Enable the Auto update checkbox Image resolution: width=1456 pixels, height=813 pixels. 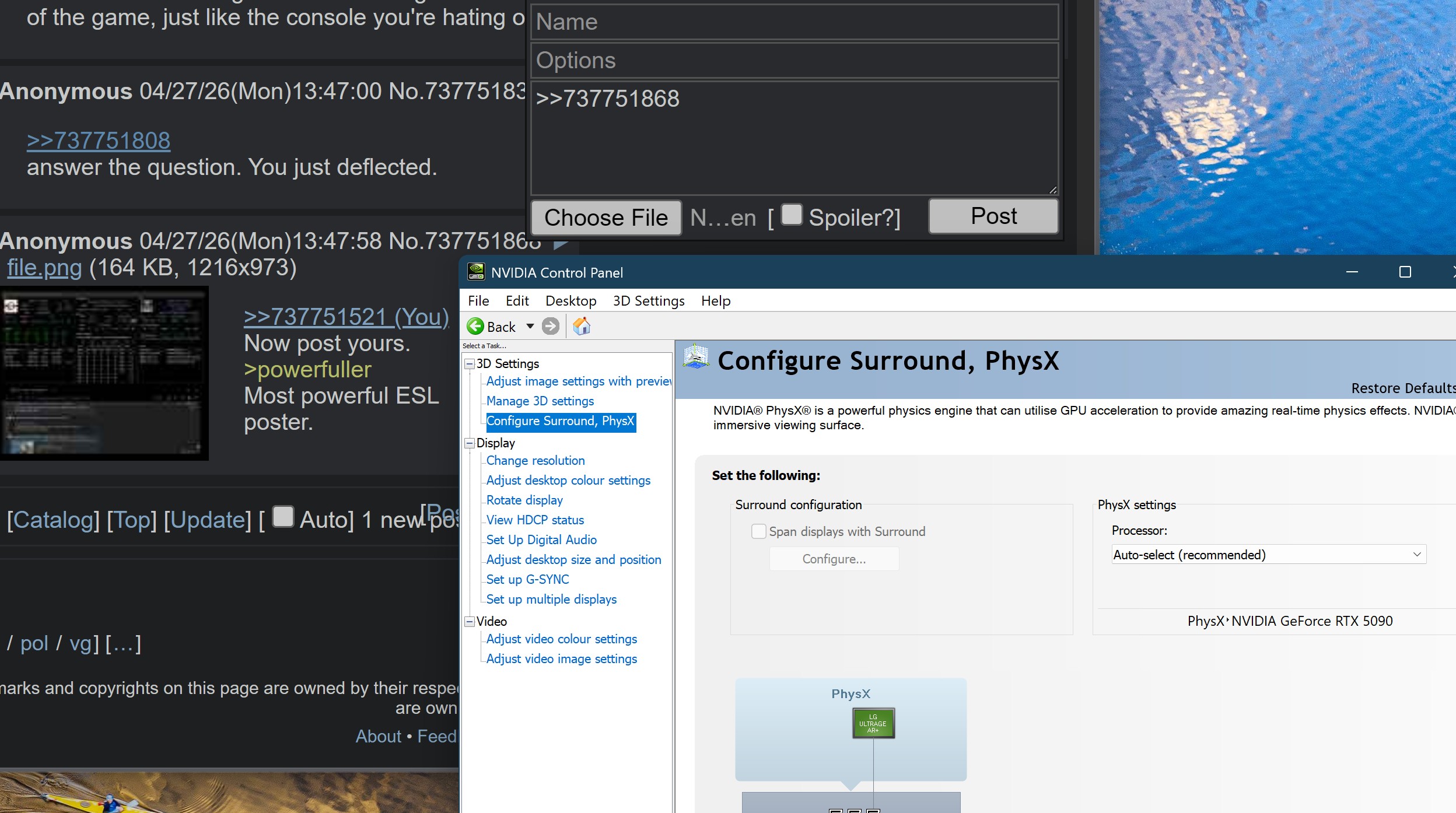coord(283,517)
